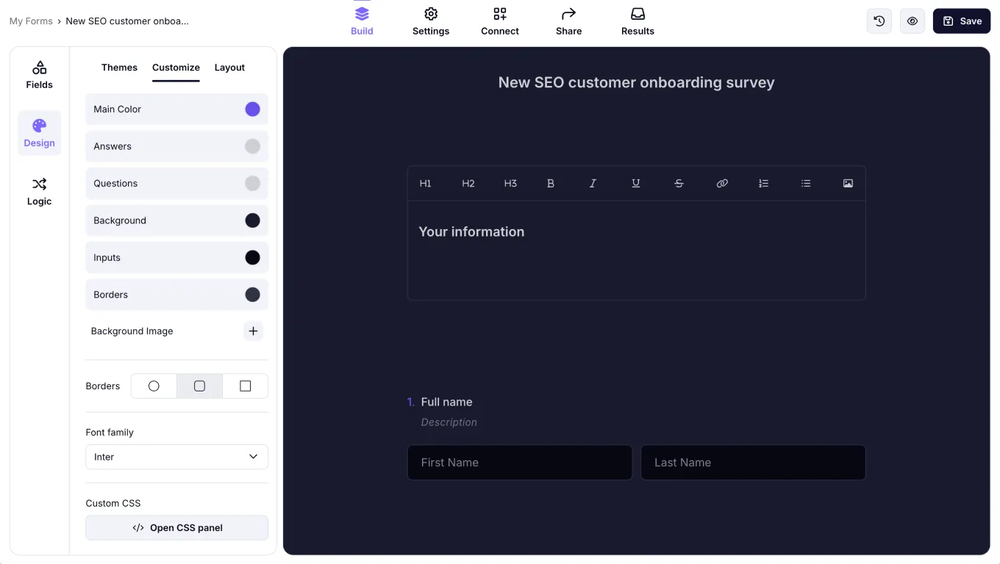Viewport: 1000px width, 564px height.
Task: Change the Main Color swatch
Action: [253, 109]
